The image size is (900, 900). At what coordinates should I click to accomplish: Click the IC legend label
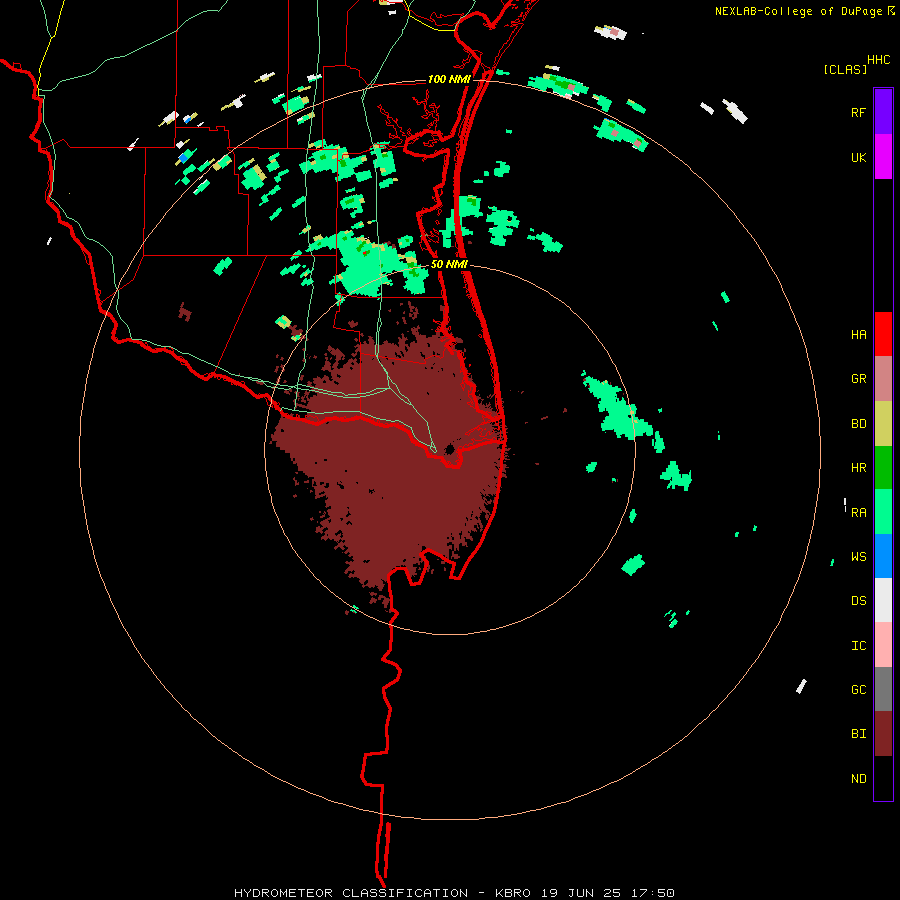(x=858, y=646)
